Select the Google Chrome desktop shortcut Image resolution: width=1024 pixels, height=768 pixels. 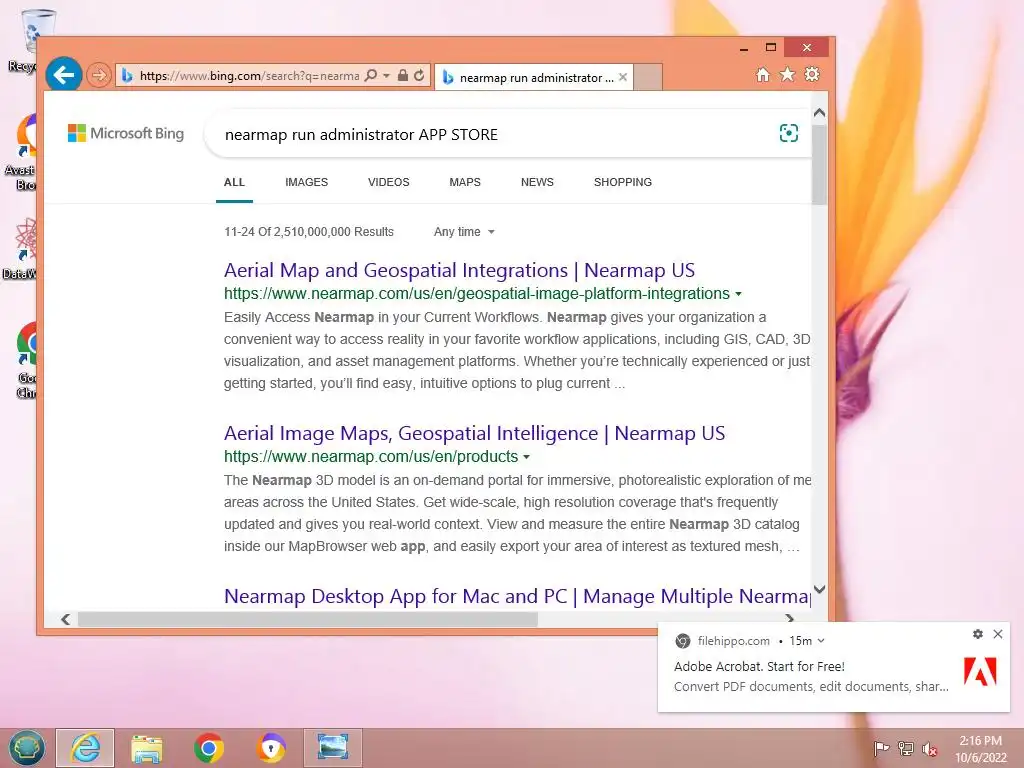click(x=26, y=360)
